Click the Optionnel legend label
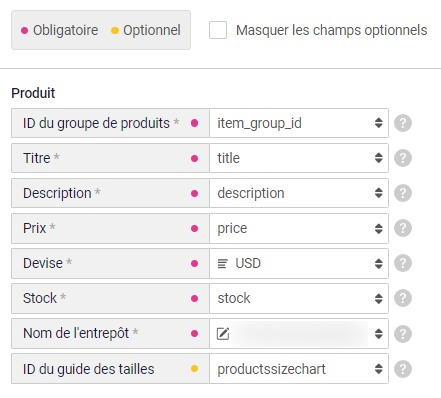This screenshot has width=441, height=398. pyautogui.click(x=152, y=30)
